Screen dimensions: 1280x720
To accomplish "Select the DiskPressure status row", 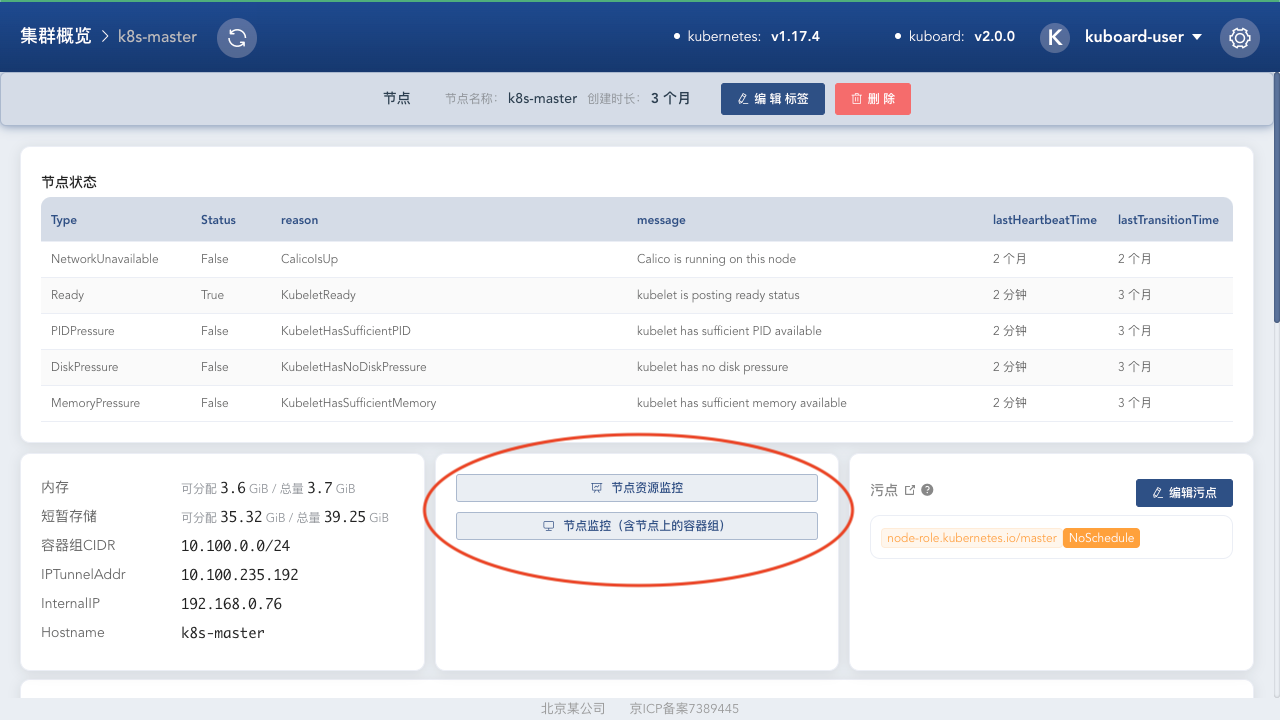I will point(636,367).
